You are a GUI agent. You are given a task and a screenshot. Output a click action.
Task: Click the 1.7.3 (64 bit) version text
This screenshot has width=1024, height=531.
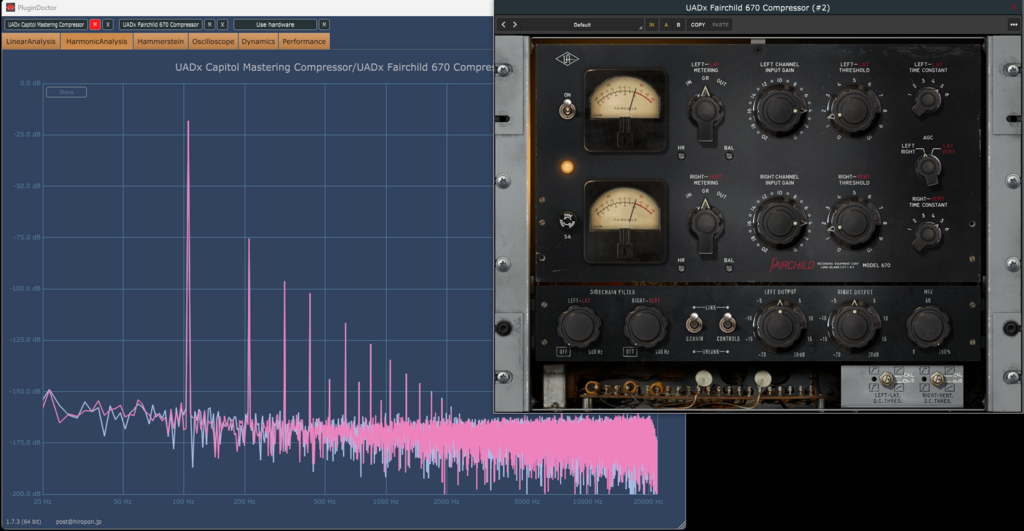point(23,522)
